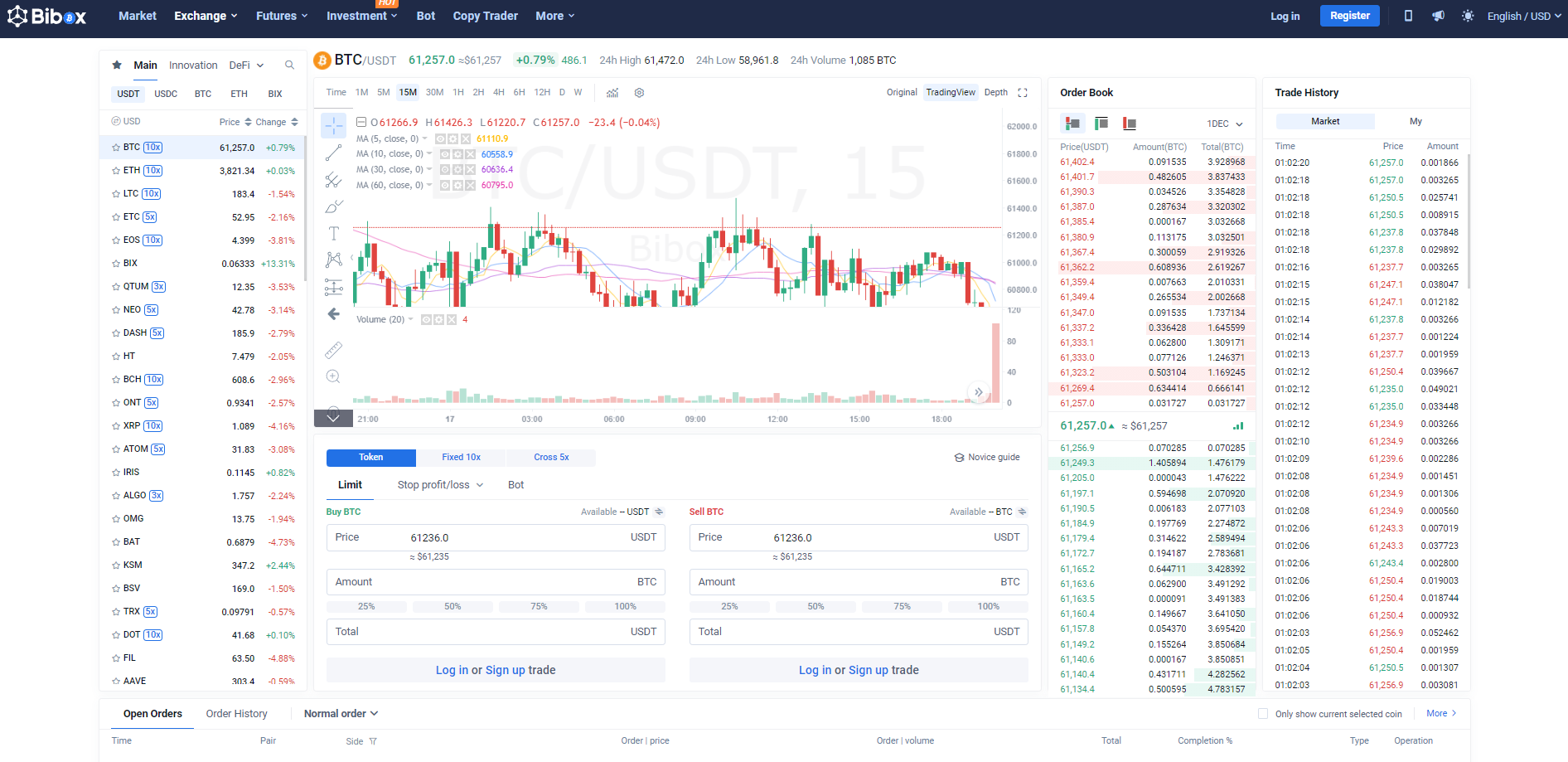Select the Fixed 10x margin tab
The width and height of the screenshot is (1568, 762).
point(462,458)
